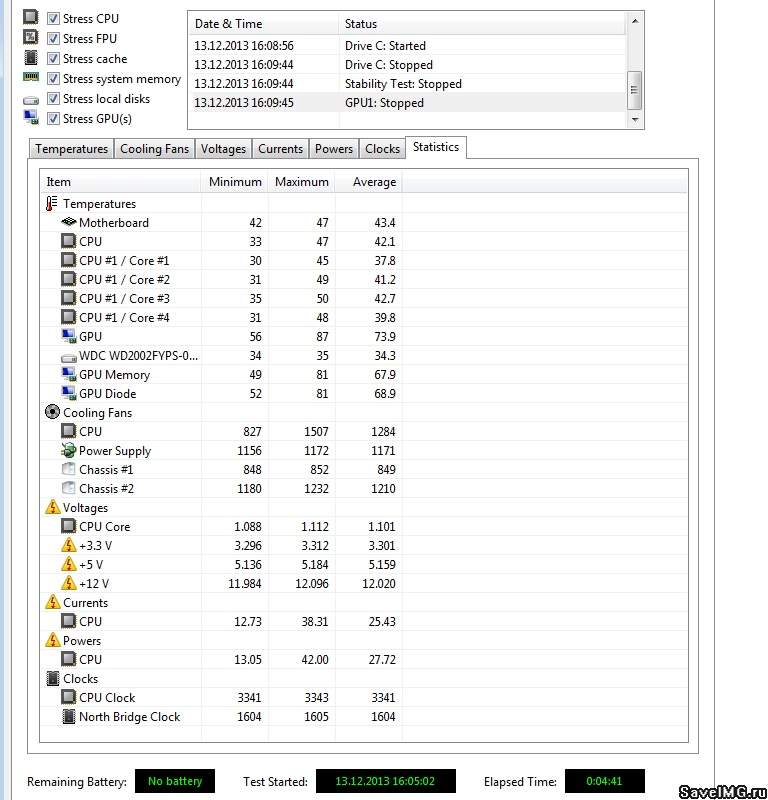Switch to the Temperatures tab

point(71,149)
